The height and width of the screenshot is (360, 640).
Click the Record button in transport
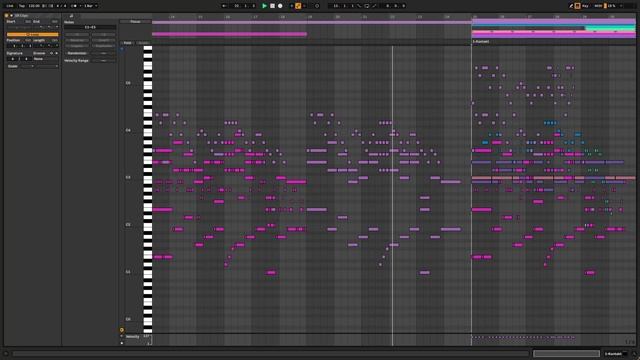click(280, 6)
